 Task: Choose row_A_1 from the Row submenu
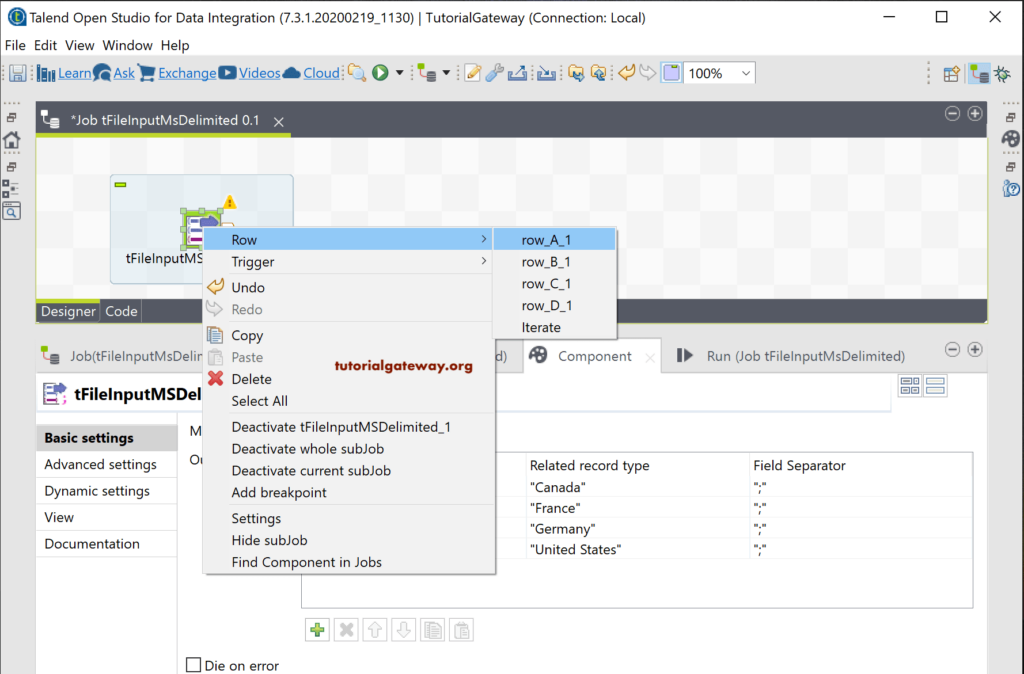tap(554, 240)
